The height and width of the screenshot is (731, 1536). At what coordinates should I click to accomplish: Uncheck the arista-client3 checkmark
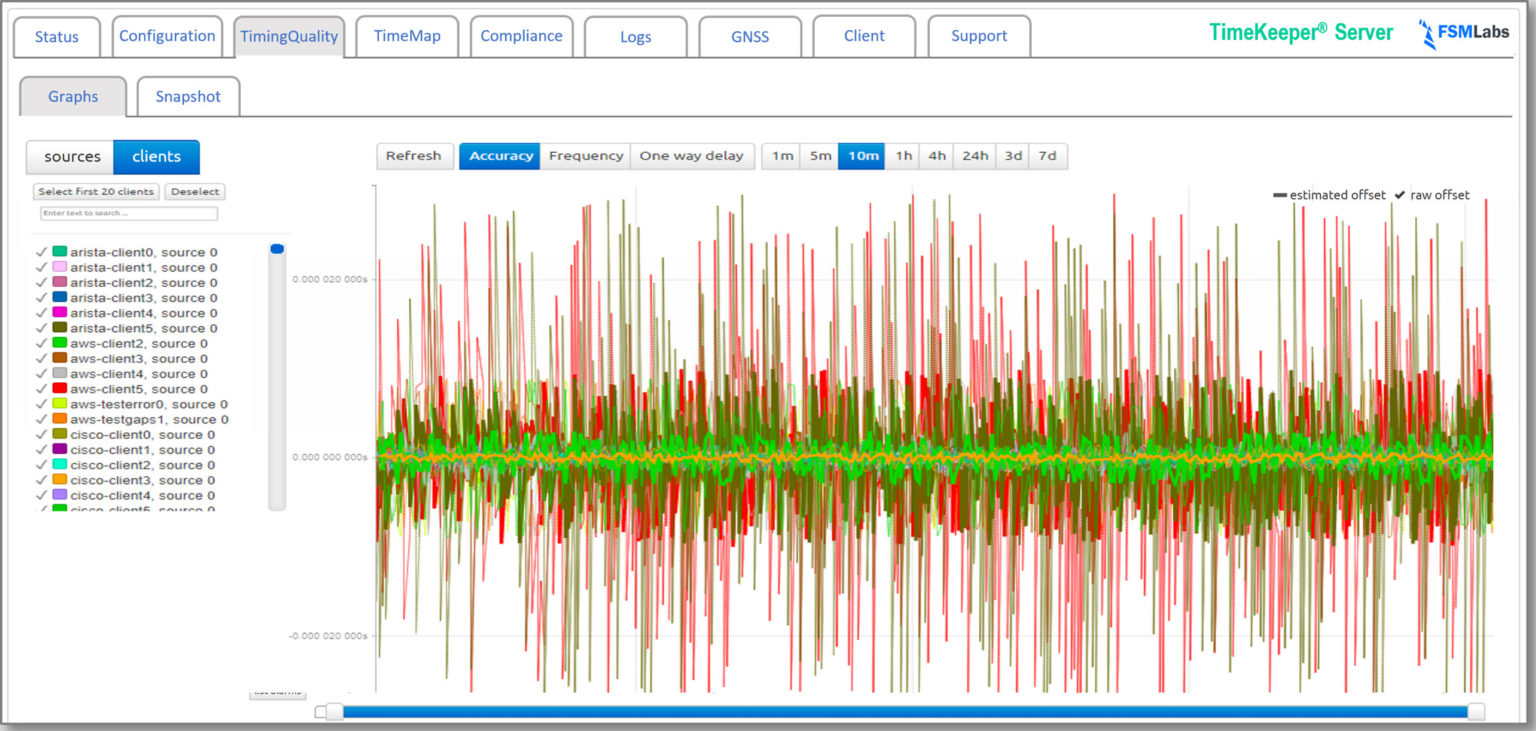click(x=41, y=298)
